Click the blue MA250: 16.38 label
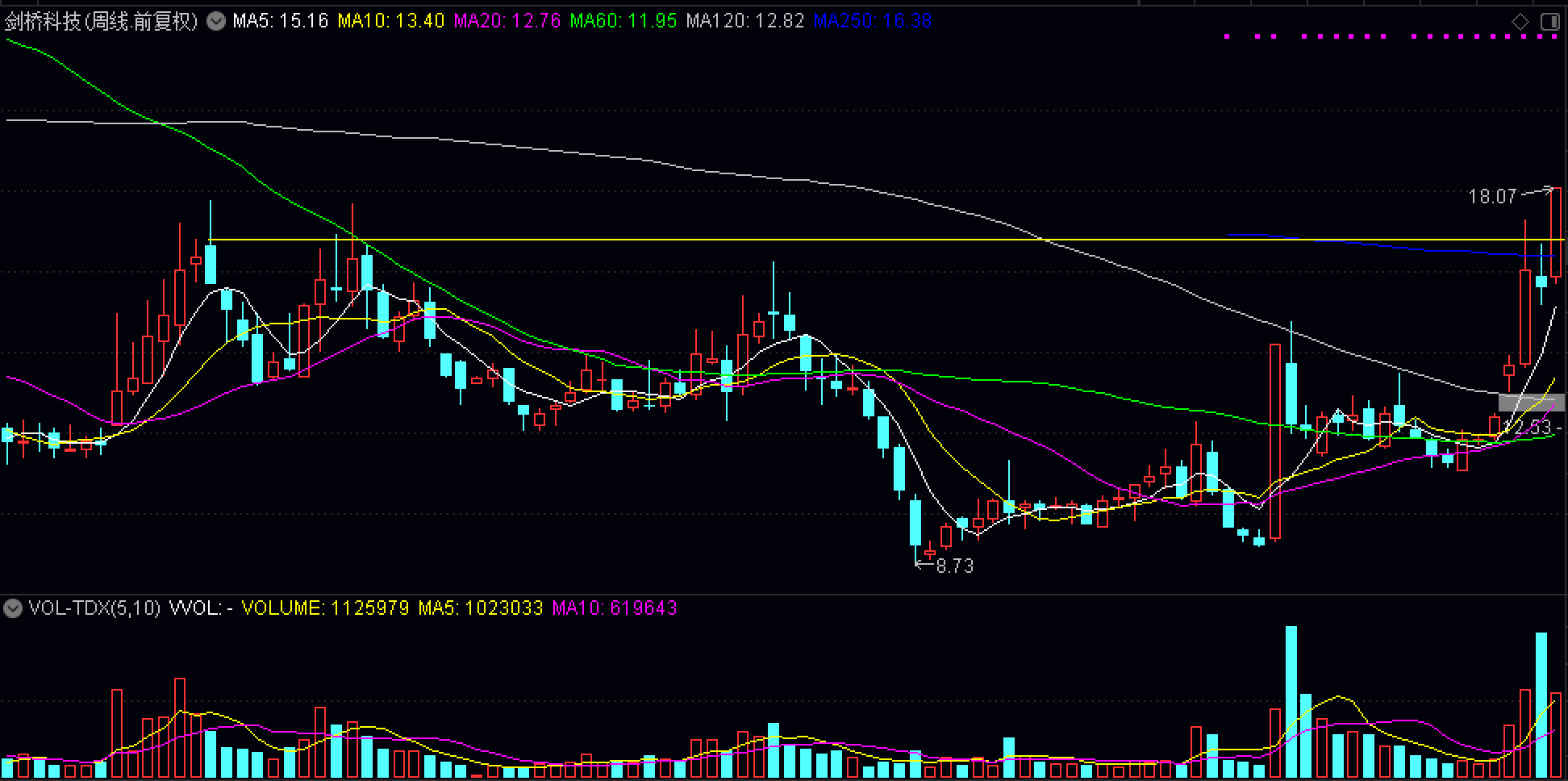This screenshot has height=781, width=1568. click(872, 21)
